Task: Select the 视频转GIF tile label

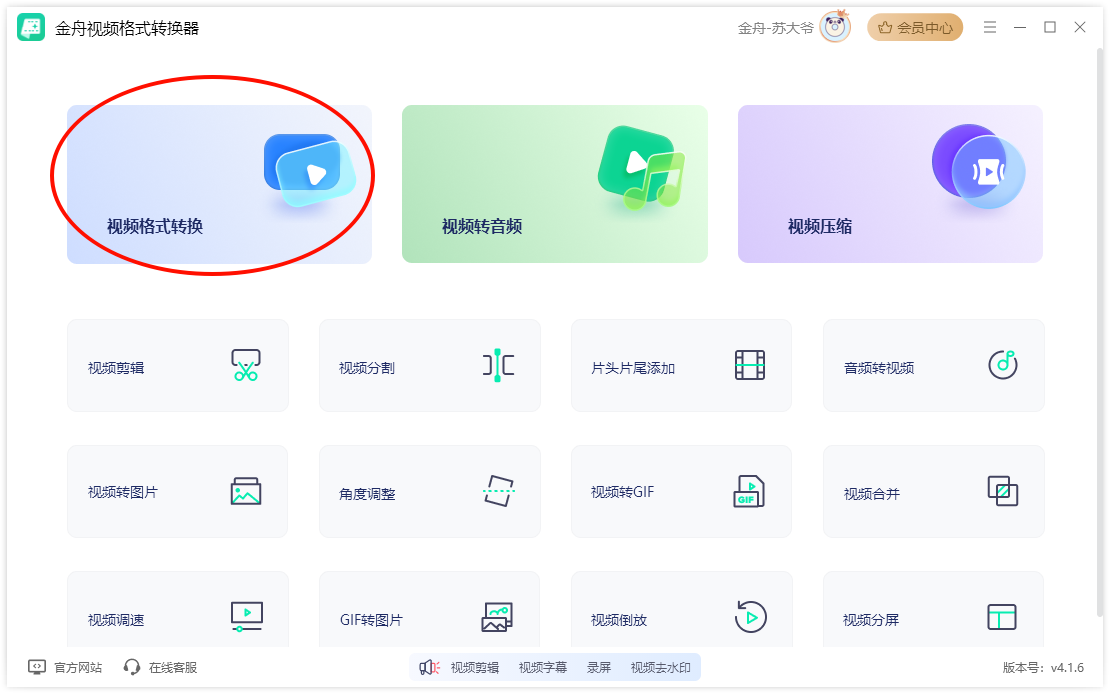Action: click(x=622, y=492)
